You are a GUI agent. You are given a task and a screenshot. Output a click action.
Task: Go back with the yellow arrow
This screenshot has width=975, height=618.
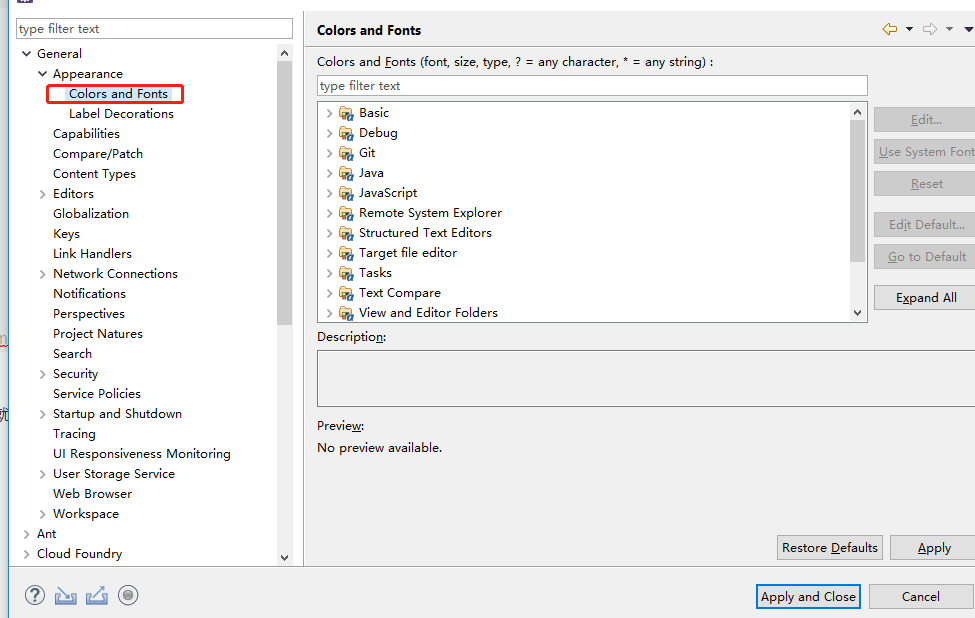click(x=890, y=29)
